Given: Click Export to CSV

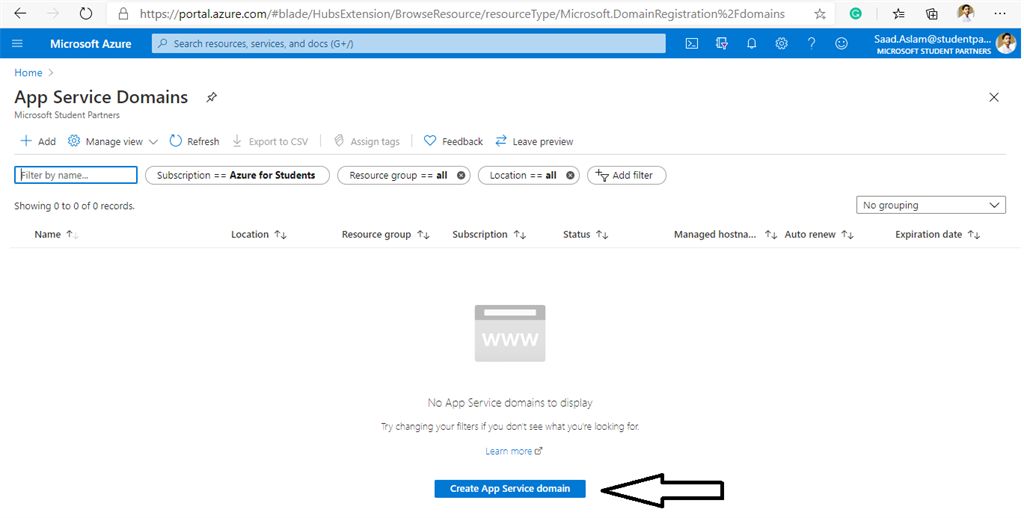Looking at the screenshot, I should [270, 141].
